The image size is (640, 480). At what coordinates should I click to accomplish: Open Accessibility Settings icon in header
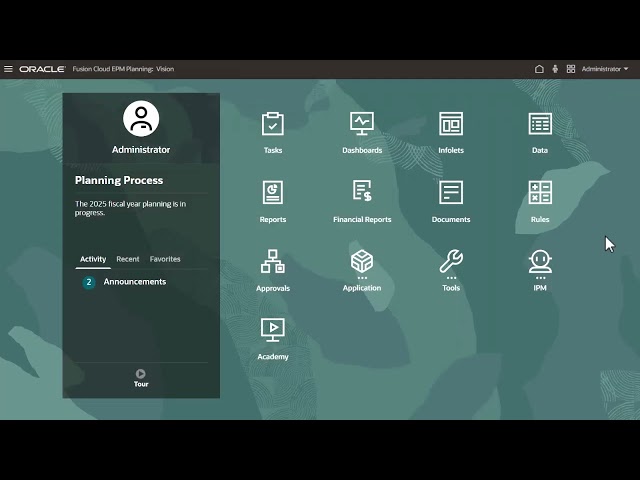(555, 69)
